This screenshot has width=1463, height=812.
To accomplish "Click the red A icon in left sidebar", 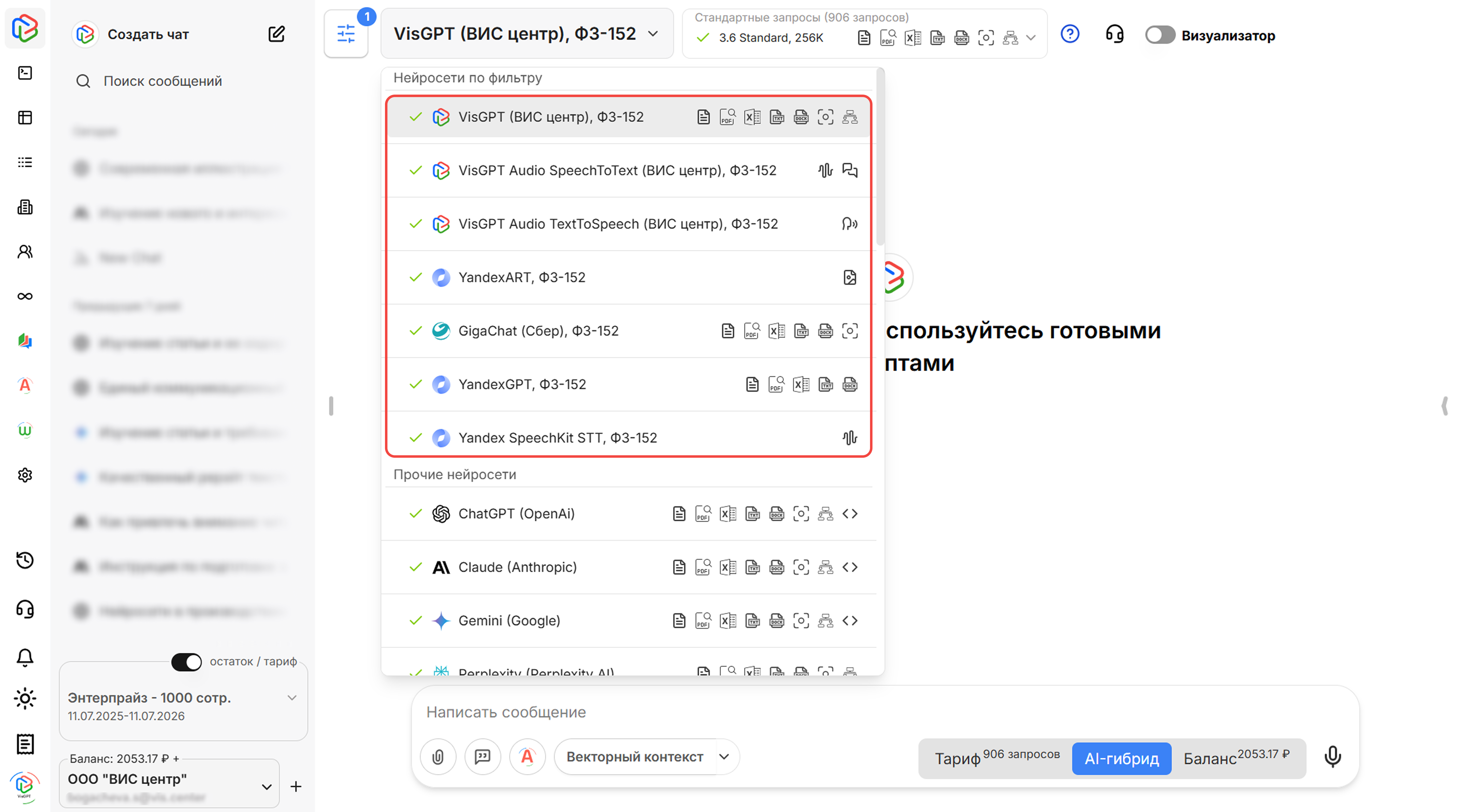I will (25, 386).
